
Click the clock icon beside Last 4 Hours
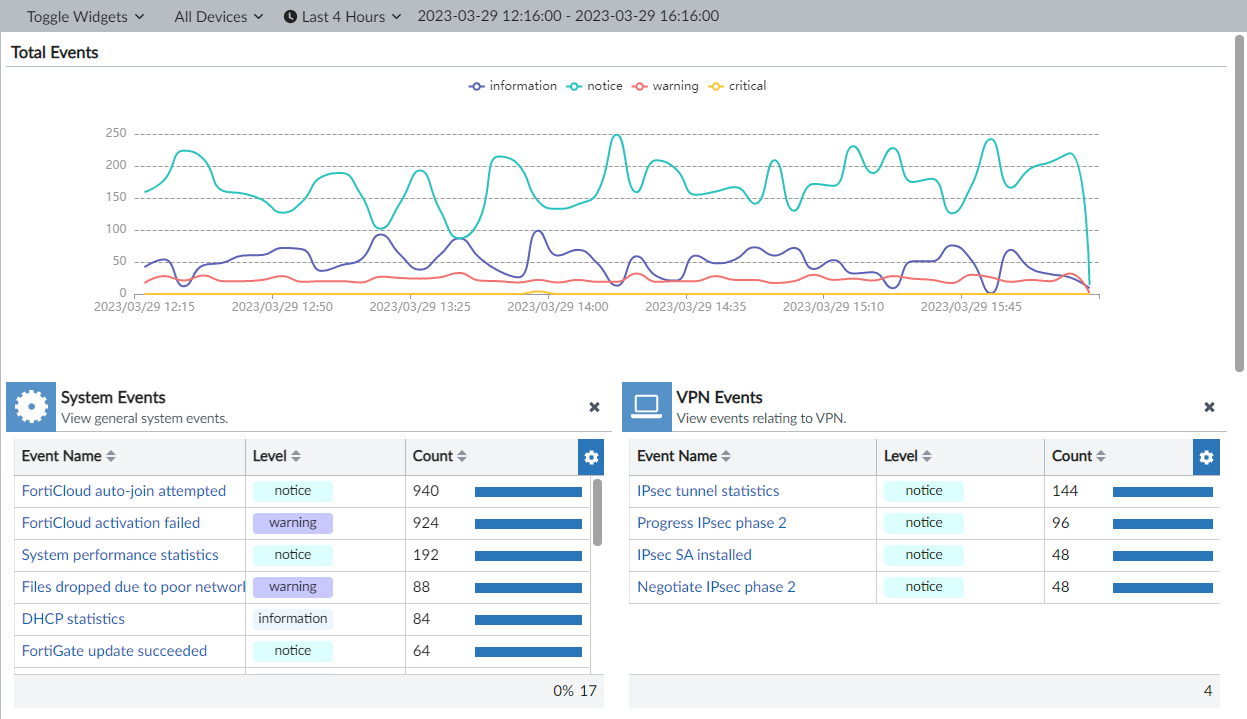(x=289, y=16)
